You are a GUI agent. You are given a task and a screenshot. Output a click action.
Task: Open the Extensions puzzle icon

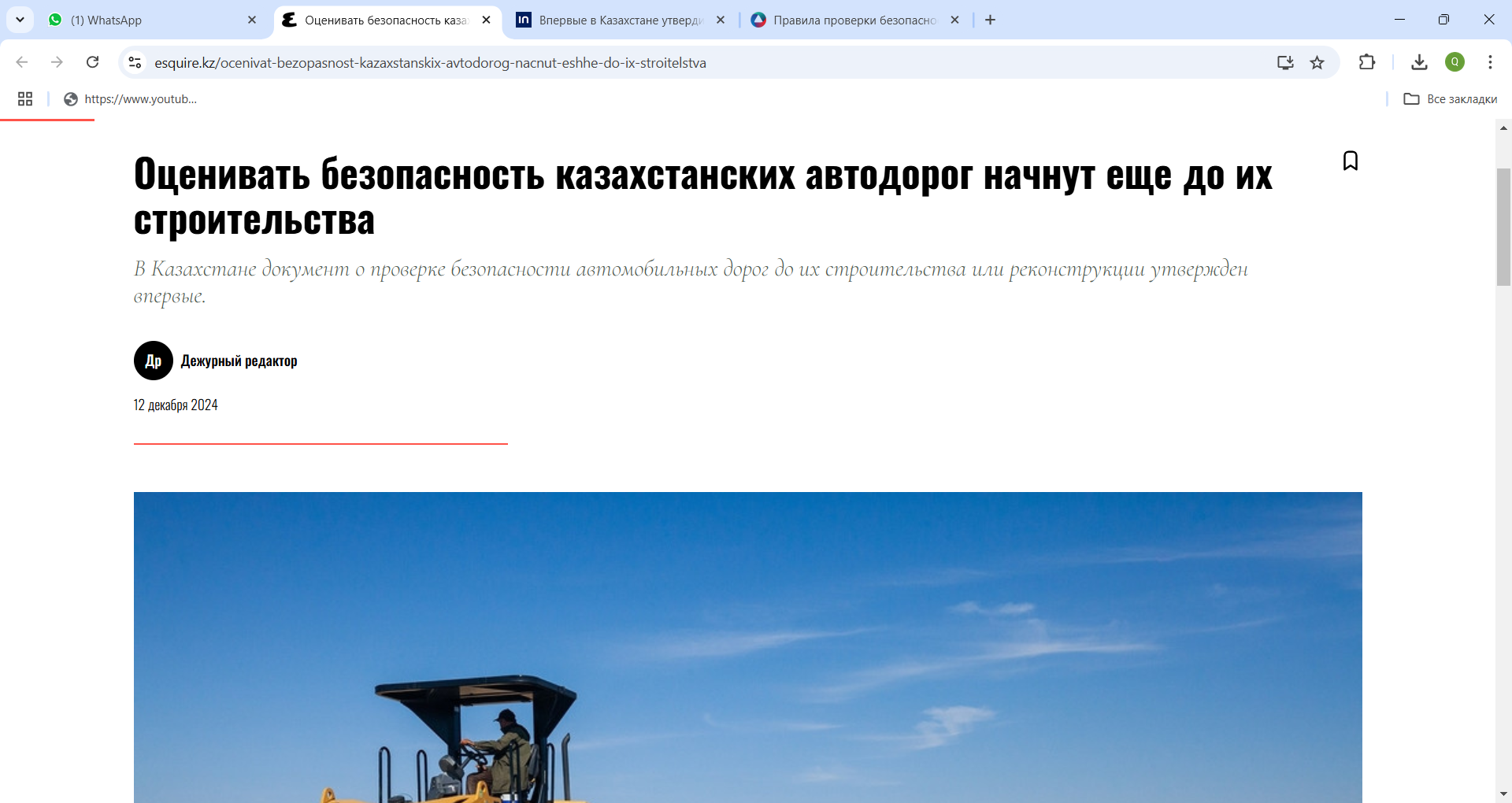pos(1367,62)
